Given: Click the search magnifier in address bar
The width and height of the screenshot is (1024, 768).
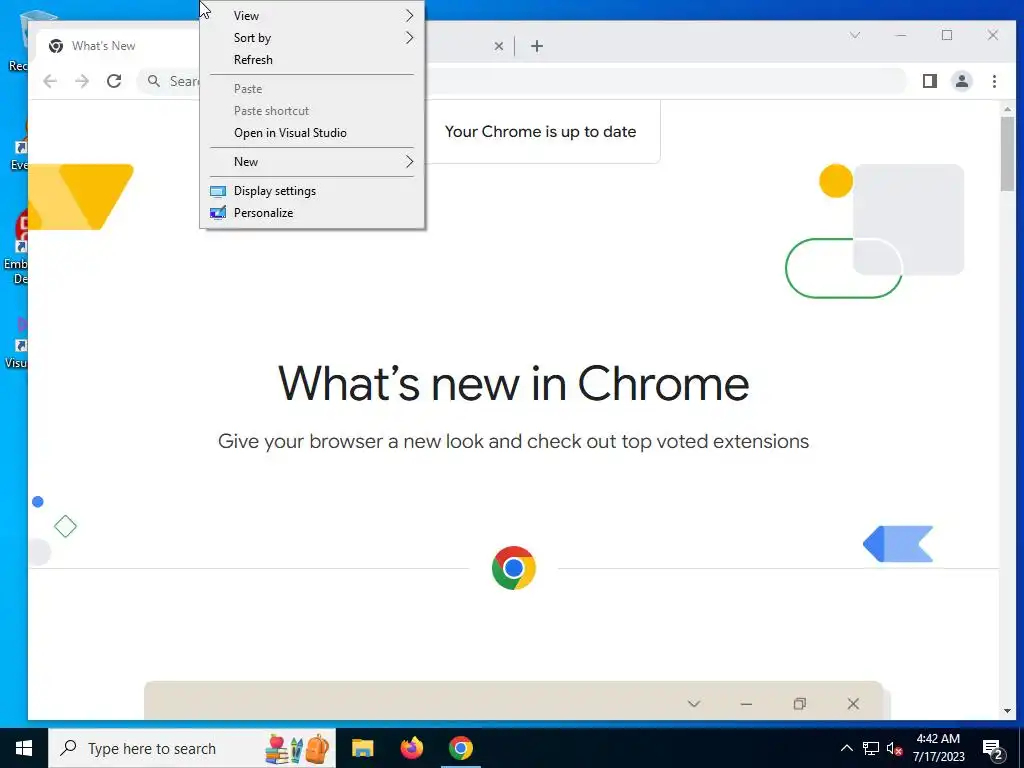Looking at the screenshot, I should (153, 81).
